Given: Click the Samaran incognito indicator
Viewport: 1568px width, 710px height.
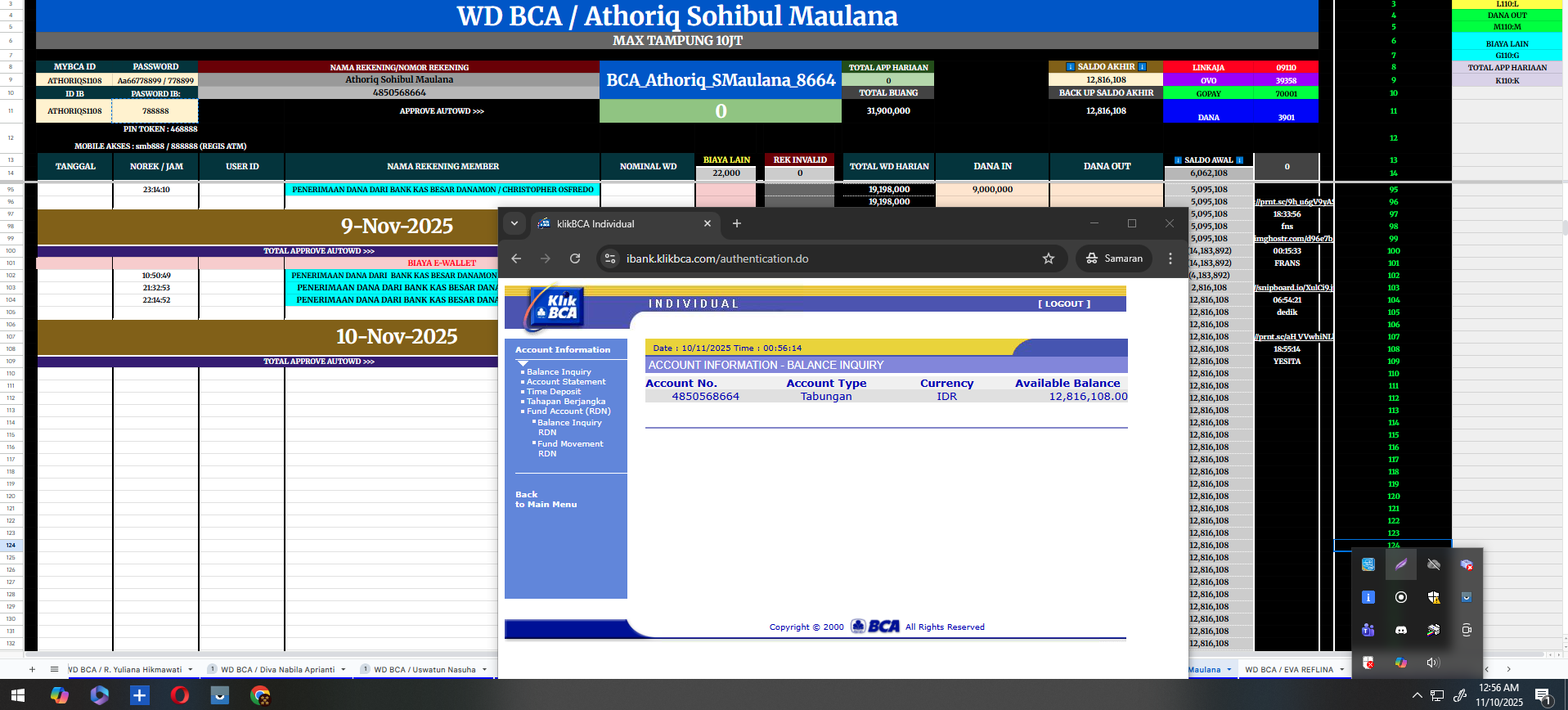Looking at the screenshot, I should point(1114,258).
